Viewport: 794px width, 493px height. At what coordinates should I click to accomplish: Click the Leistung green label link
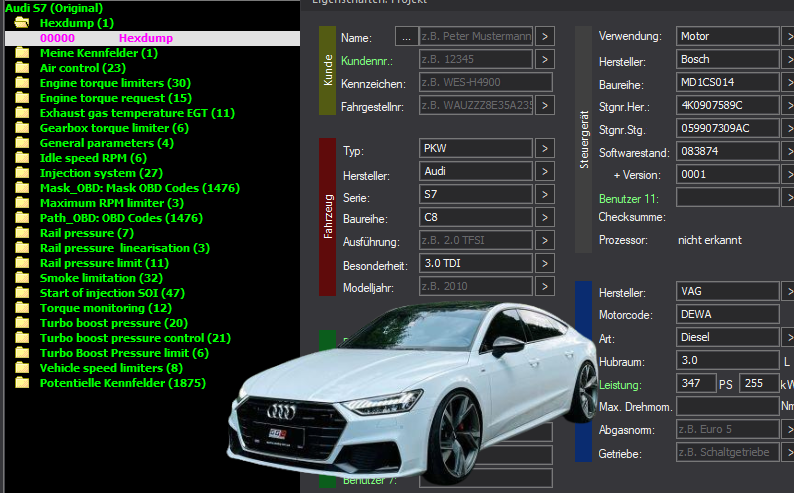(x=620, y=385)
